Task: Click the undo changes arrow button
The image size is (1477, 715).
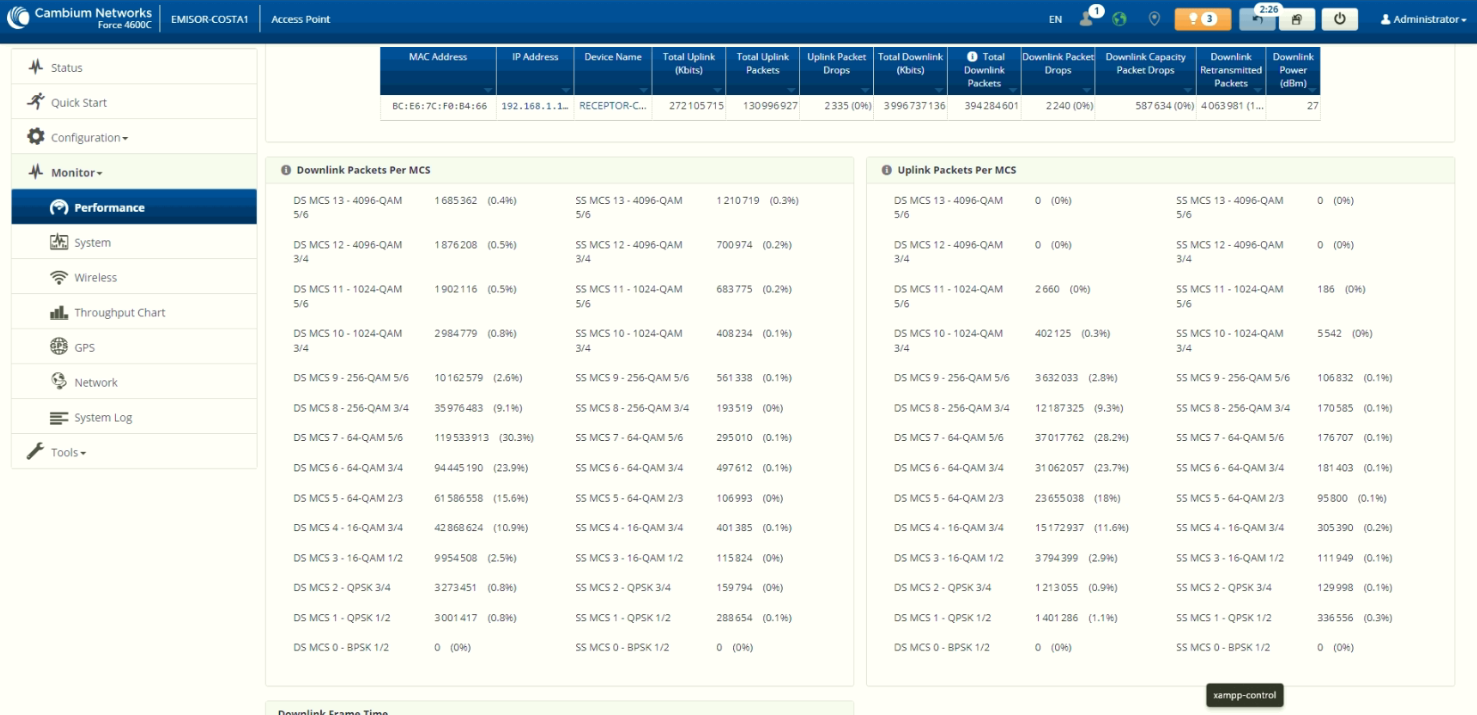Action: point(1257,19)
